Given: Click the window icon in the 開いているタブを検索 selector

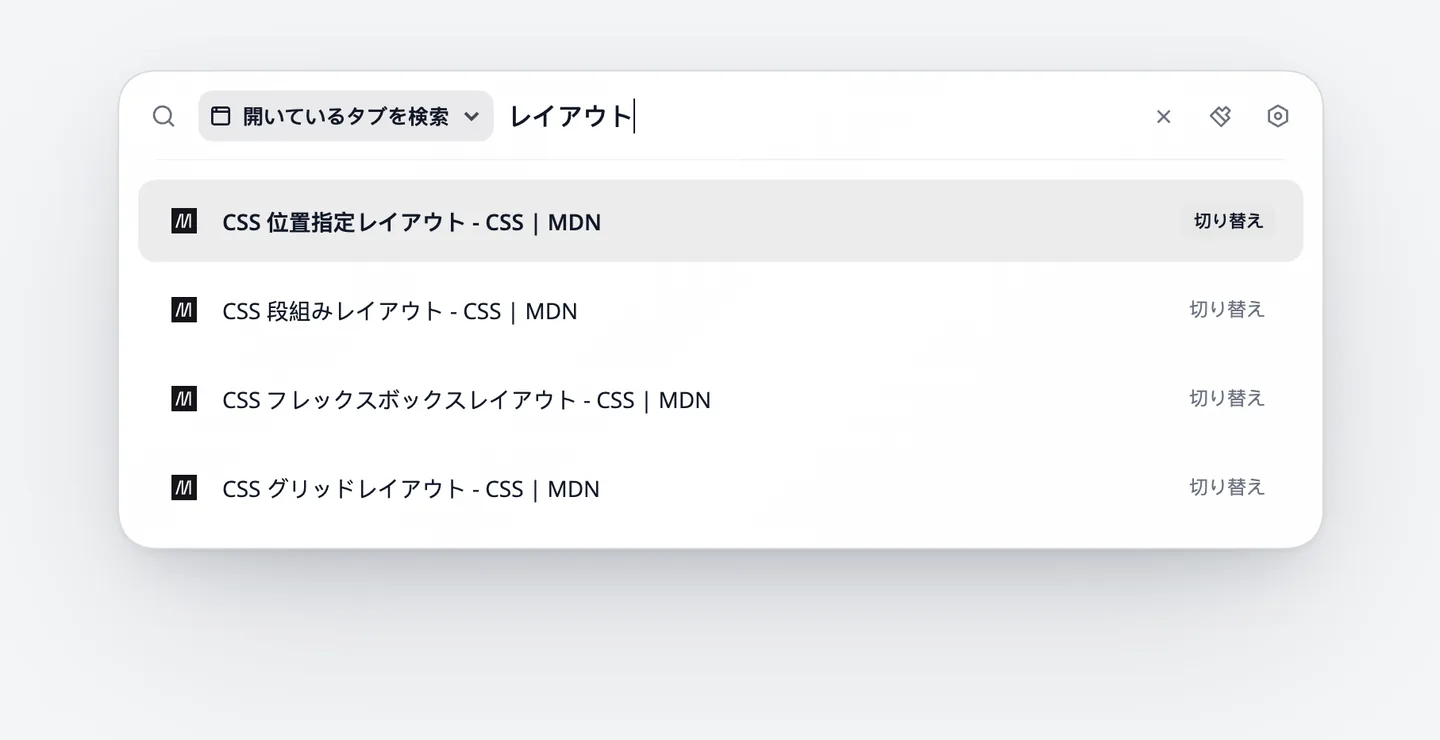Looking at the screenshot, I should (x=221, y=116).
